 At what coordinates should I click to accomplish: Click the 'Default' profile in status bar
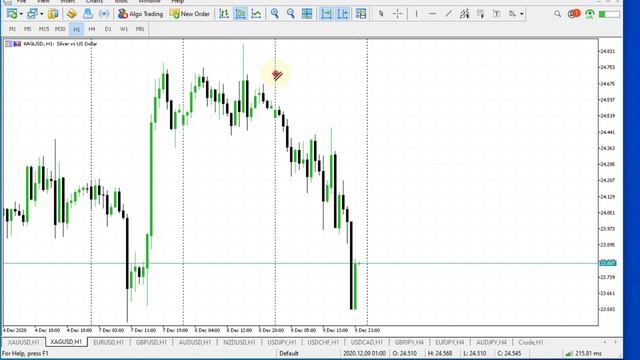(x=289, y=353)
